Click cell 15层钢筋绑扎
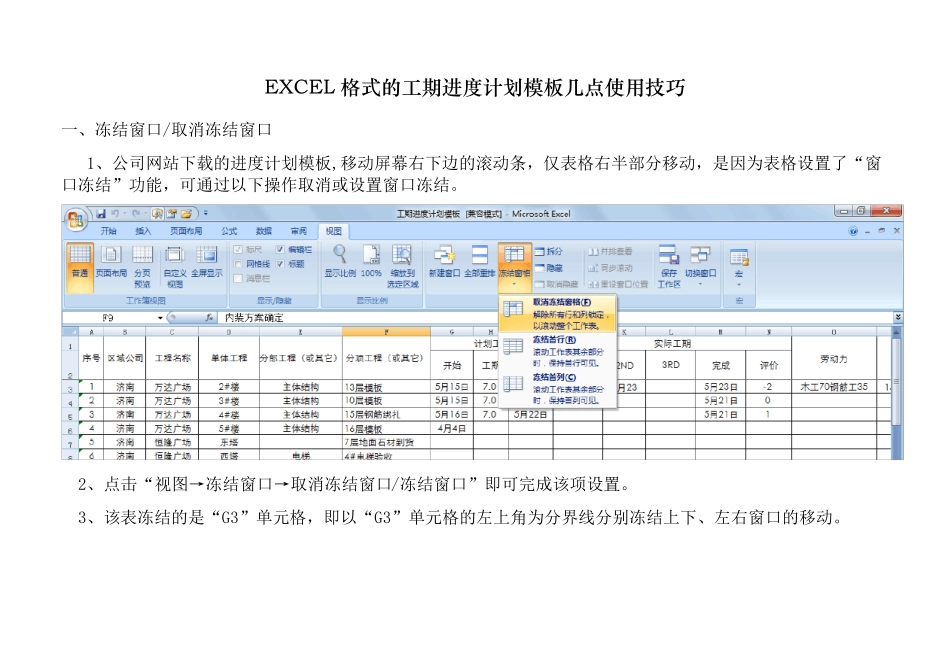 387,414
